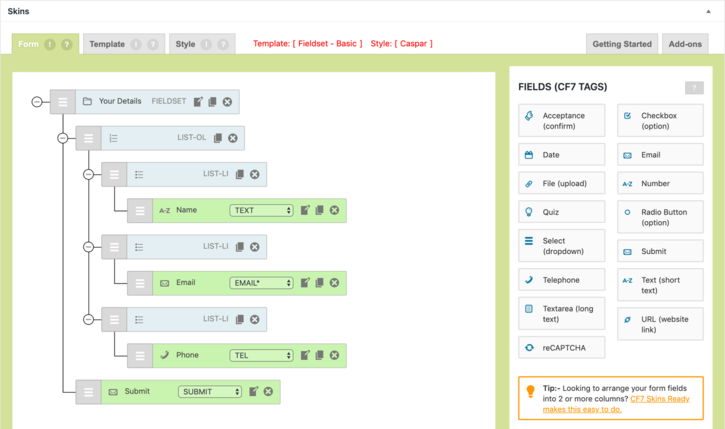The width and height of the screenshot is (725, 429).
Task: Add a Checkbox (option) field
Action: coord(660,121)
